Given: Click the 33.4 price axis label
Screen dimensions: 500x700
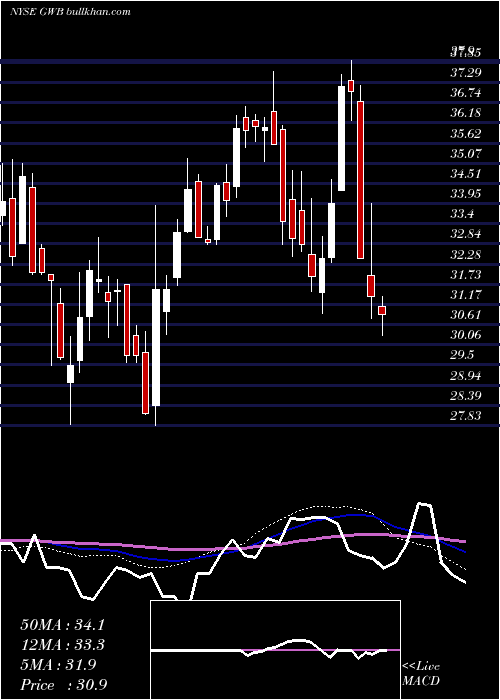Looking at the screenshot, I should pyautogui.click(x=462, y=214).
